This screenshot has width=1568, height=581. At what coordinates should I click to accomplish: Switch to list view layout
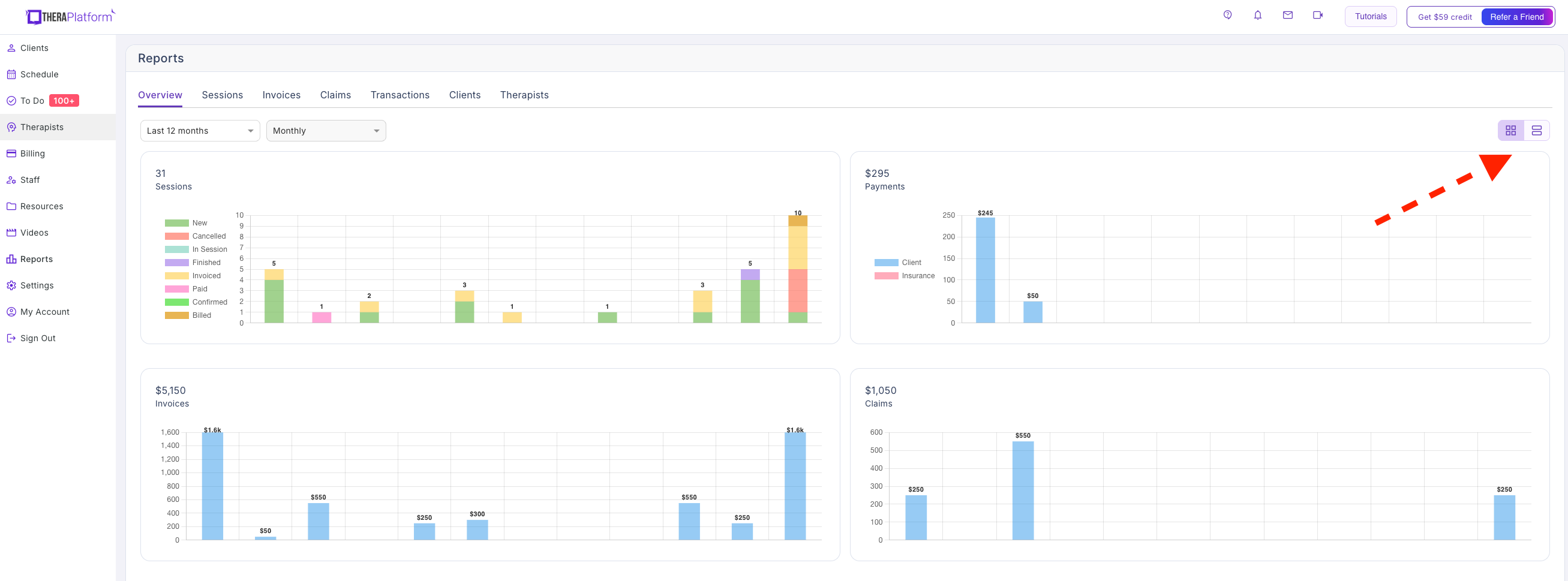(1536, 131)
